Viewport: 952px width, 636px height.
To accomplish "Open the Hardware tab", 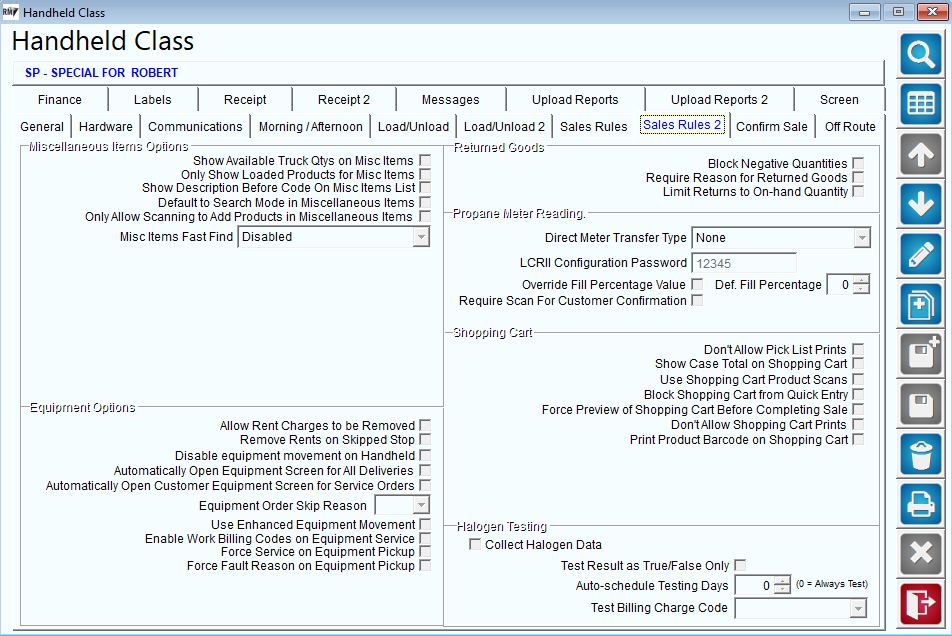I will click(x=106, y=126).
